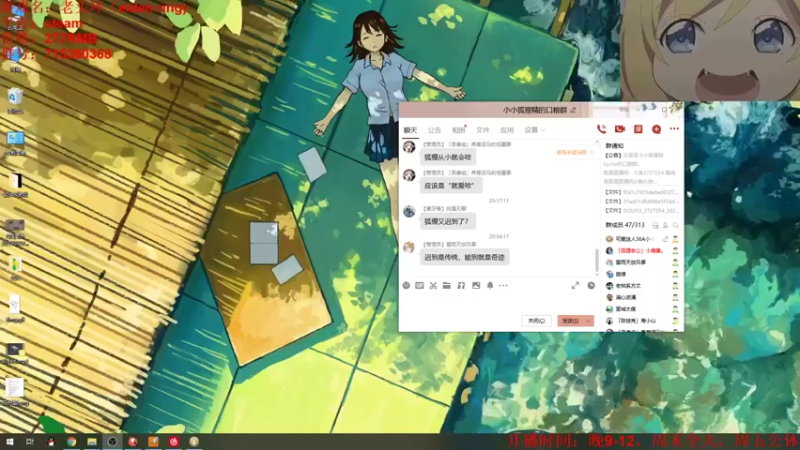Click the chat message scrollbar thumb

pyautogui.click(x=597, y=260)
